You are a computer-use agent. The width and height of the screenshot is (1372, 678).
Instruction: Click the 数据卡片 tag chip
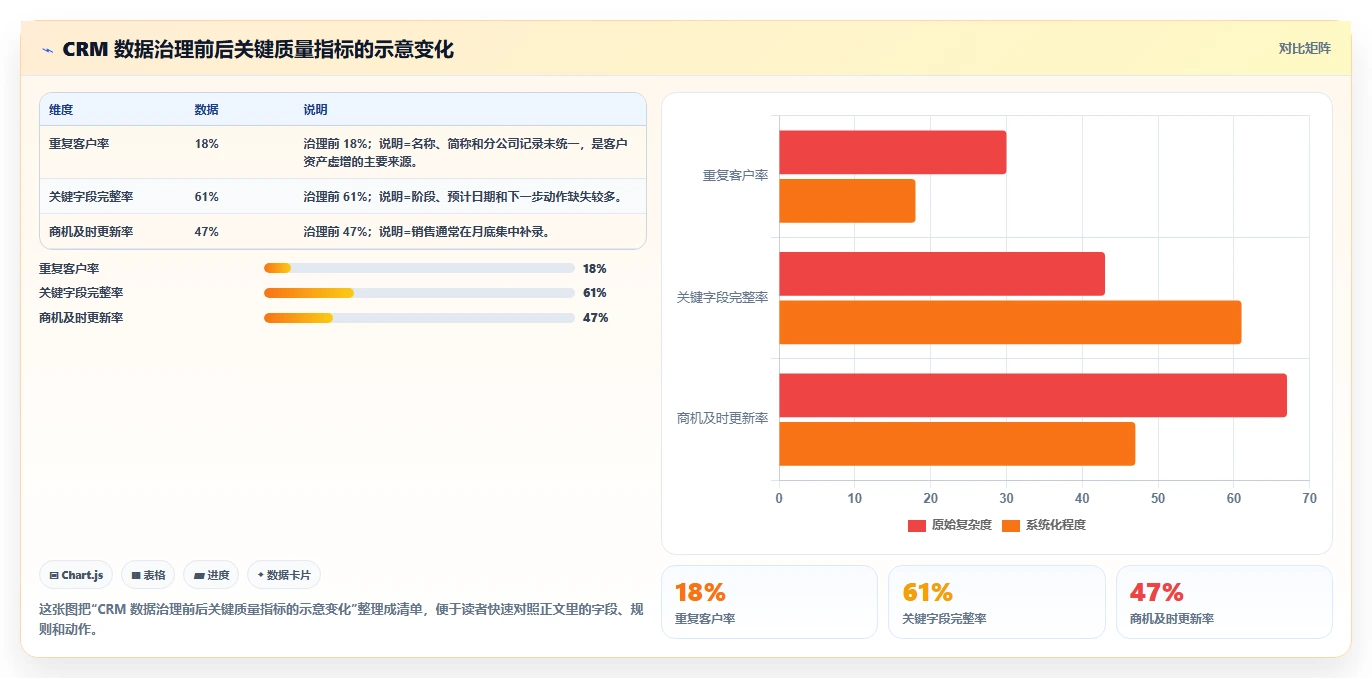(284, 575)
